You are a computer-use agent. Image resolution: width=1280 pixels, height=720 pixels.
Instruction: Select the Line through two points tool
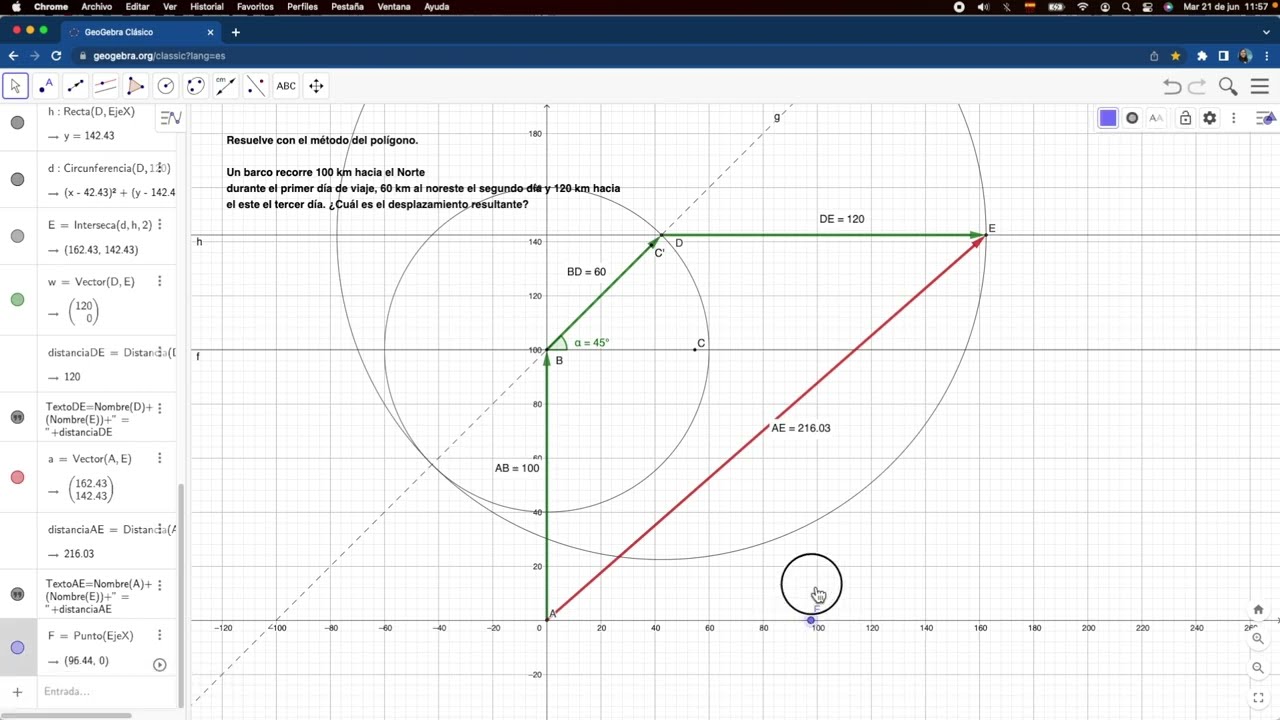point(75,86)
